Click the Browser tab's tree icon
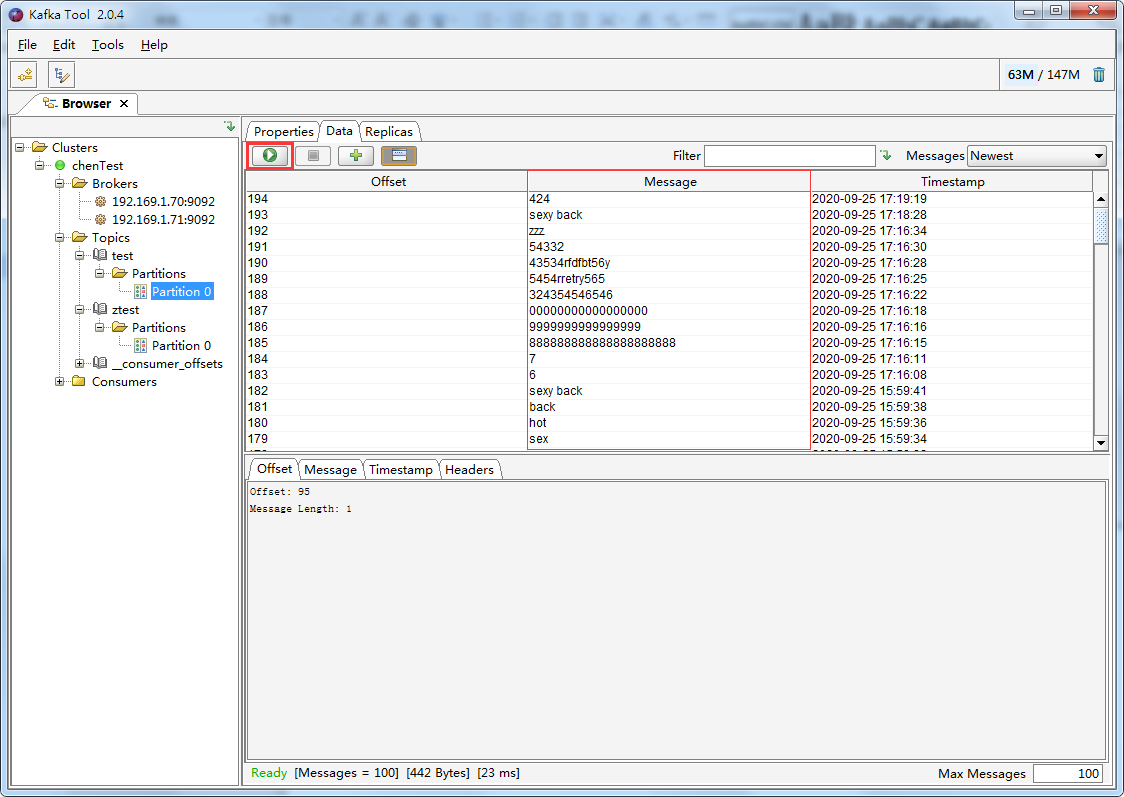Image resolution: width=1124 pixels, height=797 pixels. [49, 103]
